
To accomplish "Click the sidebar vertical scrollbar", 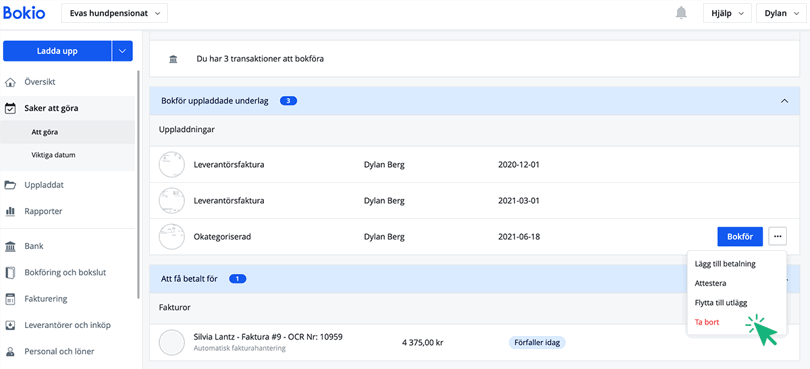I will (x=138, y=185).
